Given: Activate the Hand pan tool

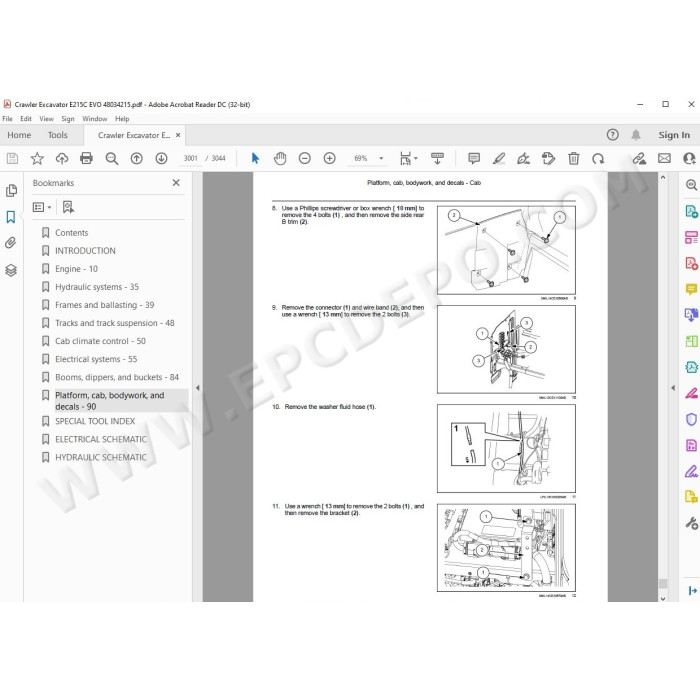Looking at the screenshot, I should point(280,158).
